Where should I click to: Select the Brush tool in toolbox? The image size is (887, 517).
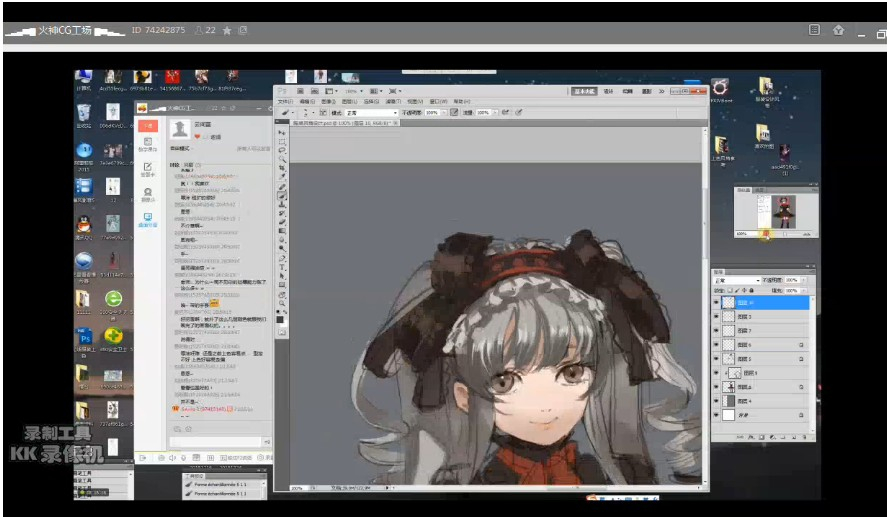coord(282,196)
